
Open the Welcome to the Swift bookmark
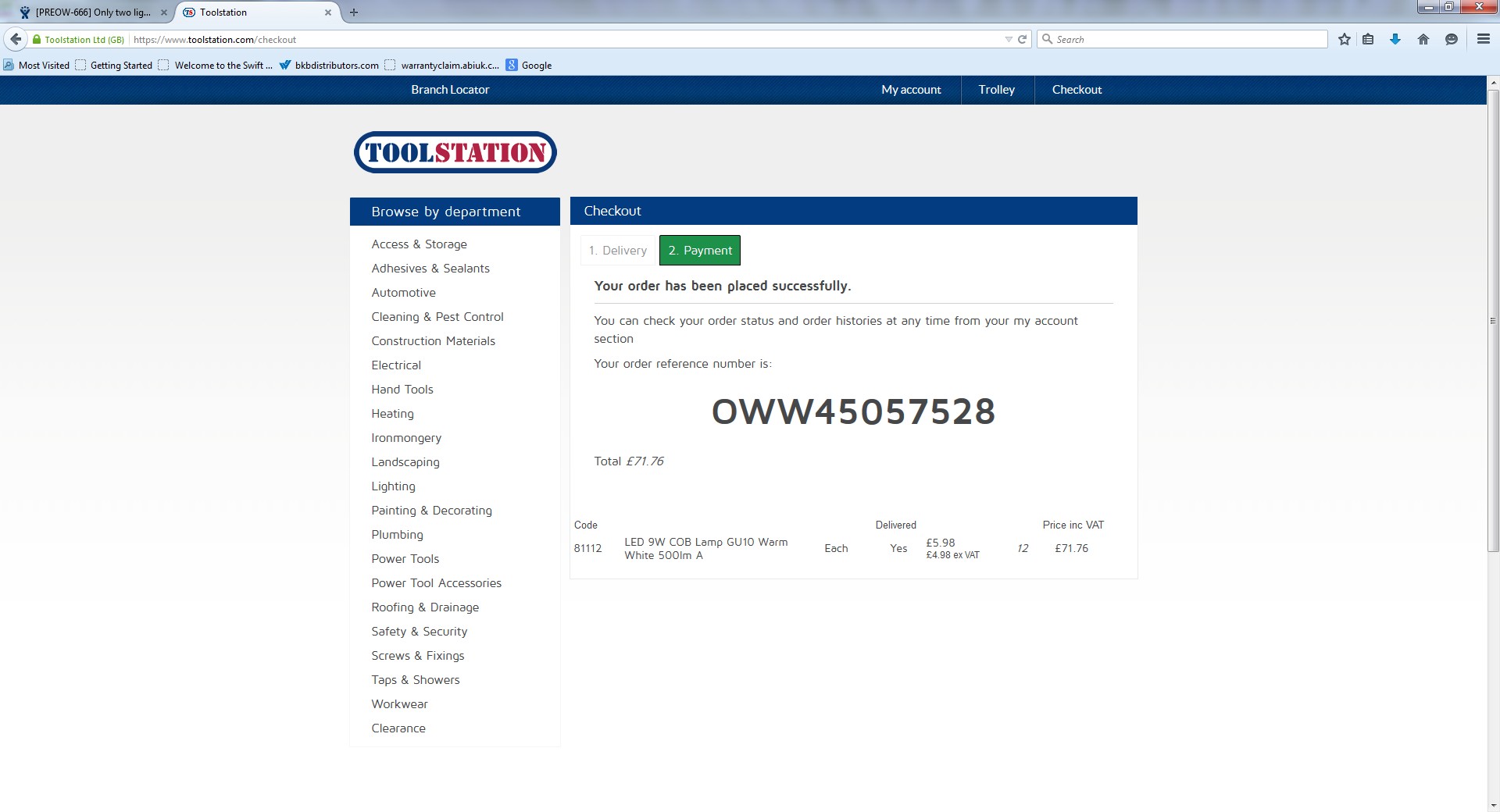216,65
